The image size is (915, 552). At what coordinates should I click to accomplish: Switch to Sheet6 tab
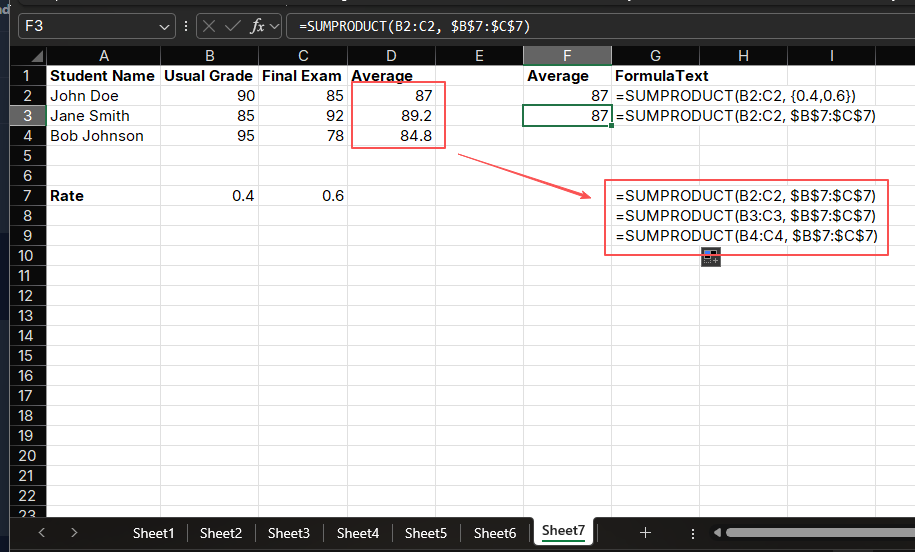tap(495, 533)
